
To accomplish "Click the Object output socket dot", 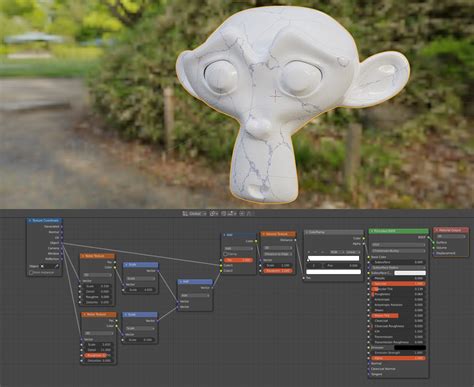I will 62,243.
